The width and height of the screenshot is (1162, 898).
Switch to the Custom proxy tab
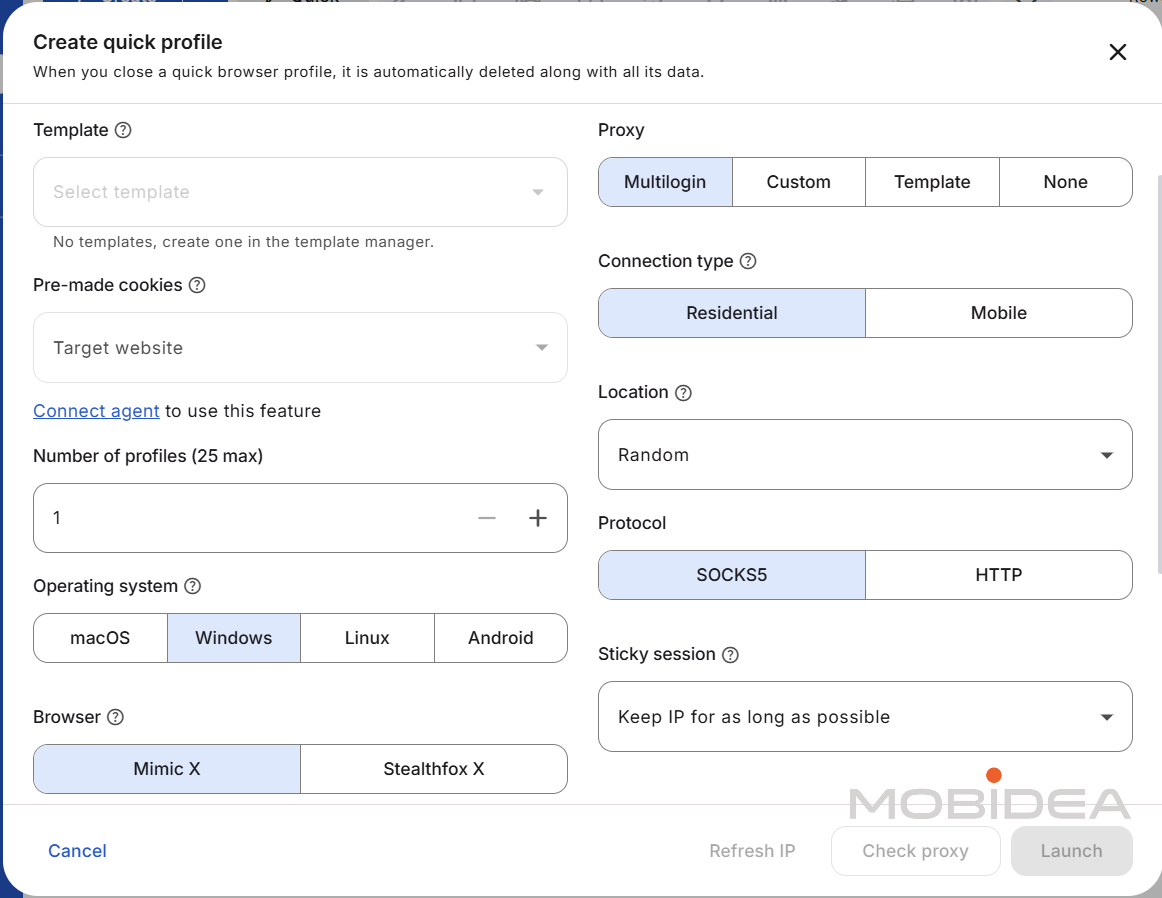pyautogui.click(x=798, y=182)
